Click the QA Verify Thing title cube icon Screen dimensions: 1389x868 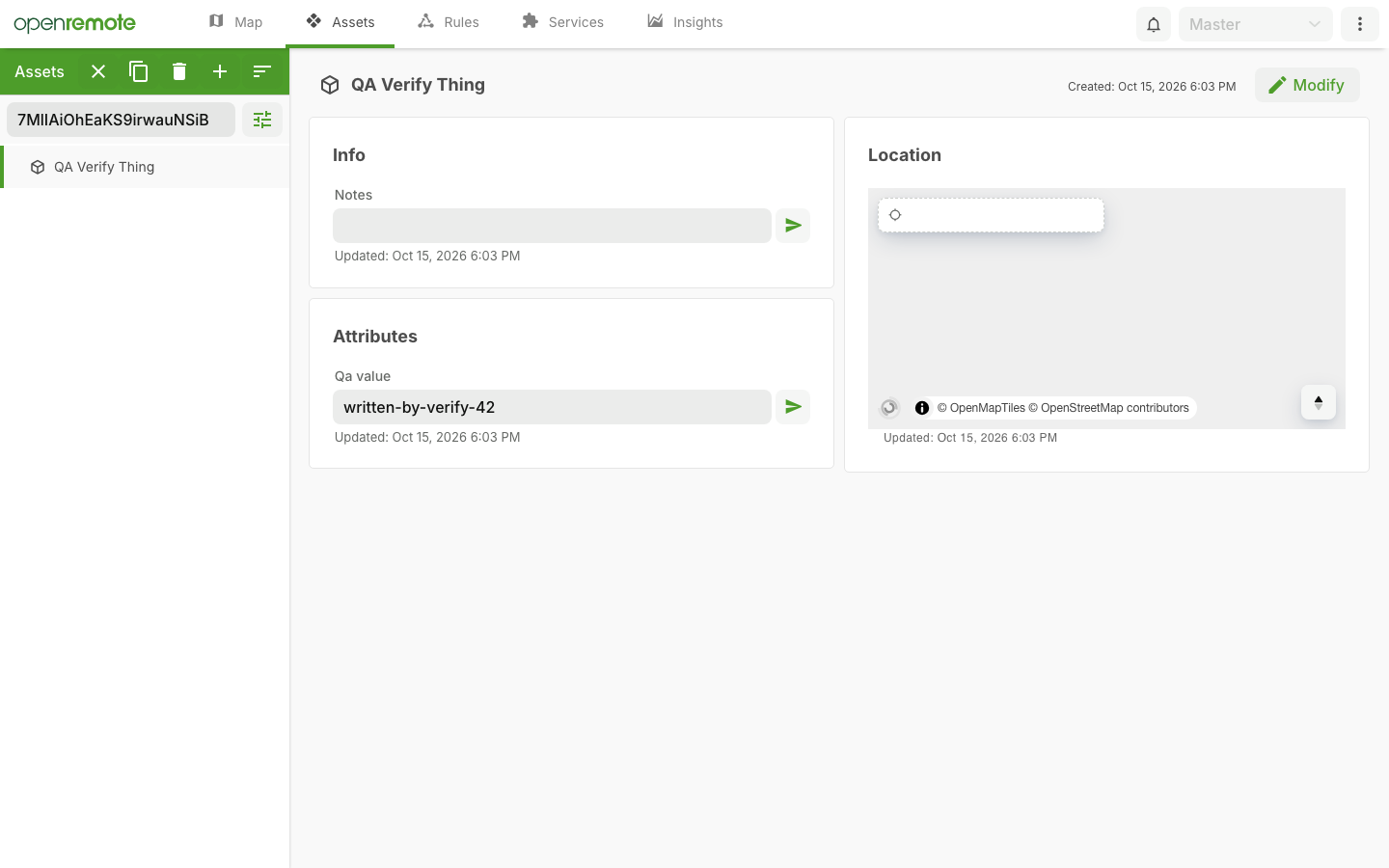tap(330, 85)
